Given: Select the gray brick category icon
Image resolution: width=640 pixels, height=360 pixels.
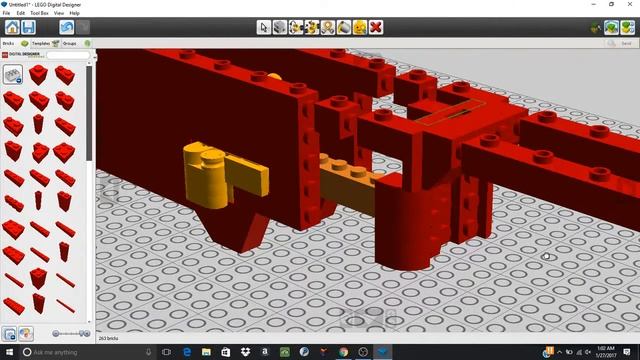Looking at the screenshot, I should 13,74.
